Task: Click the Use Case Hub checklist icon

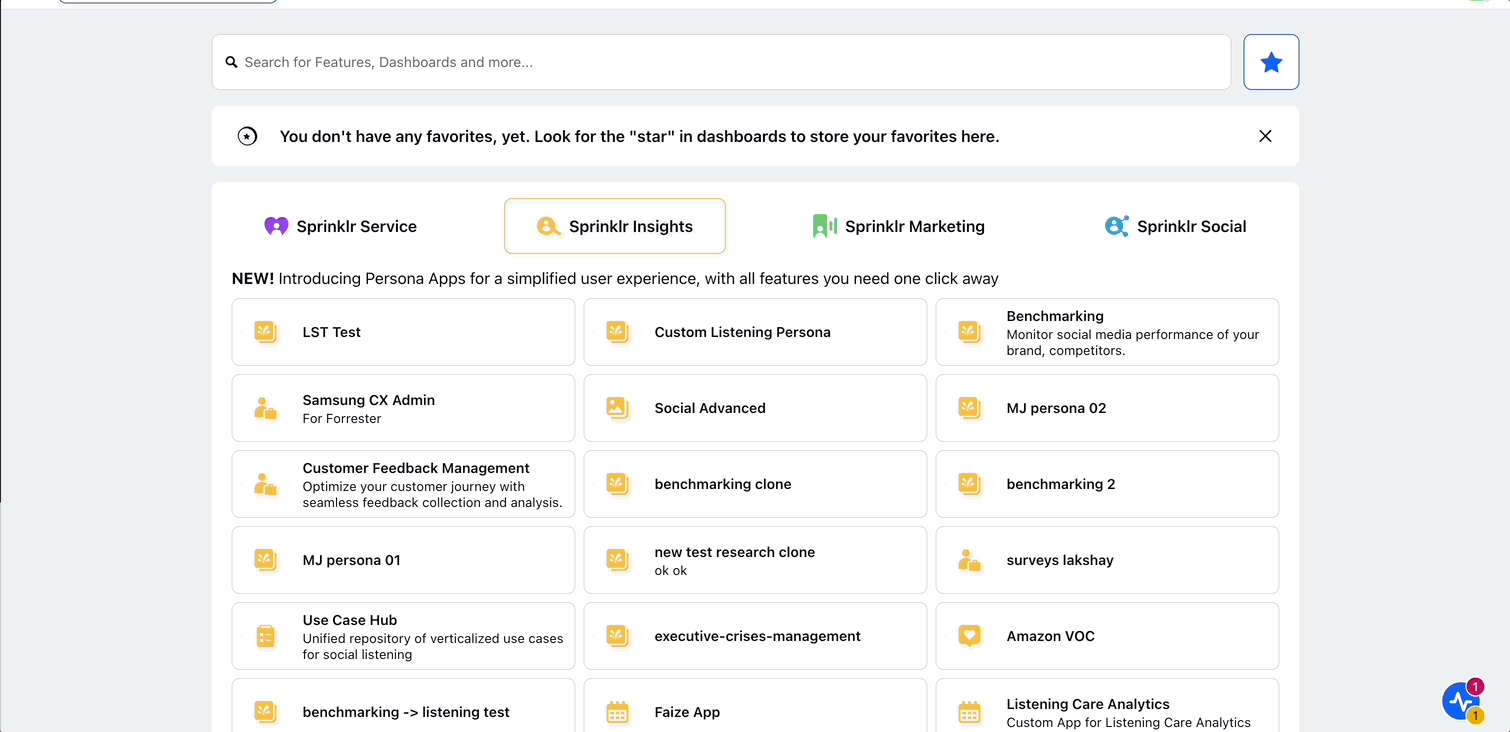Action: [265, 636]
